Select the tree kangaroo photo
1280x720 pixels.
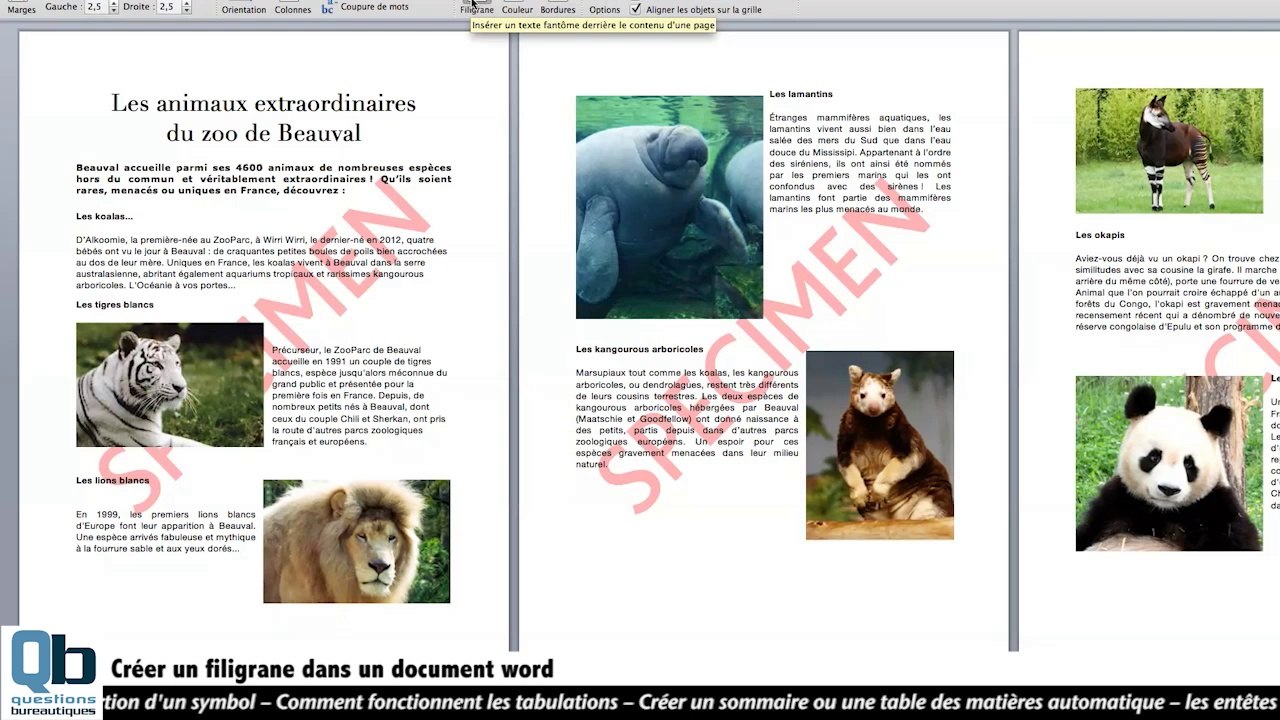click(x=880, y=445)
